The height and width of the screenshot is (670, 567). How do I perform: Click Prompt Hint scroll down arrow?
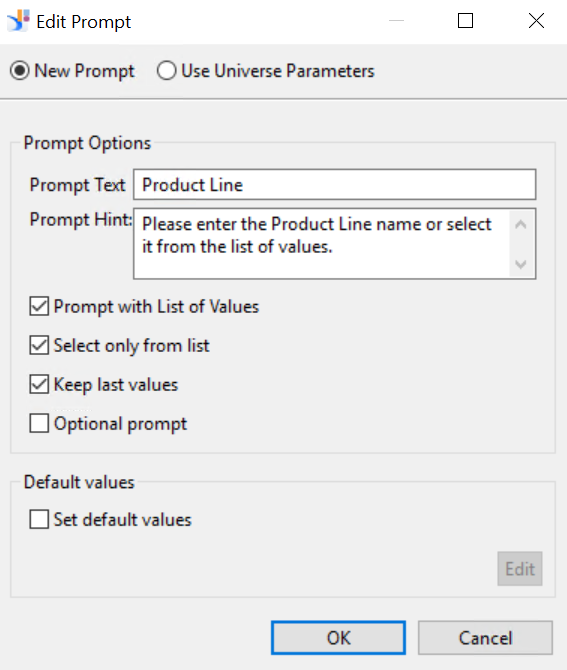(521, 264)
